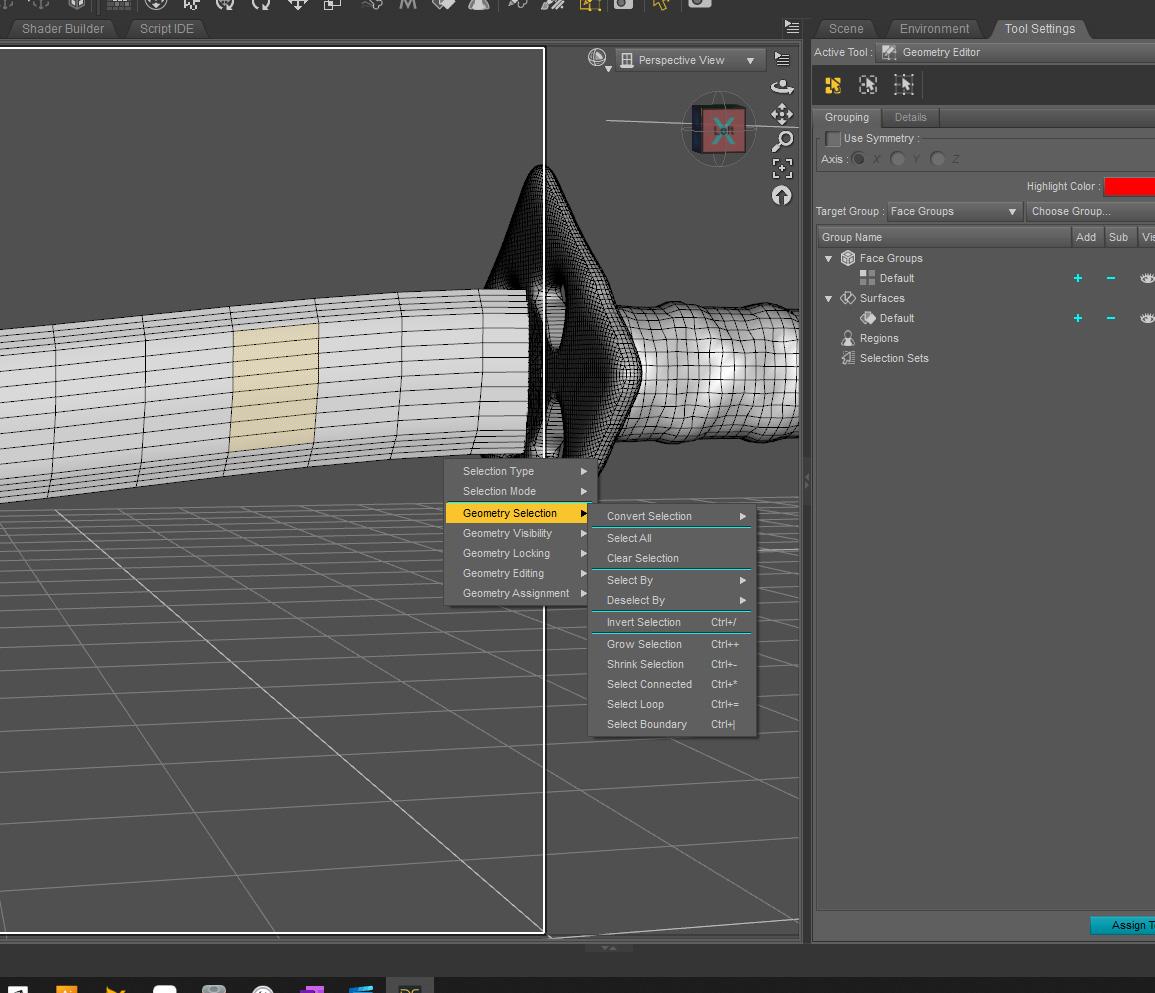
Task: Select the edge selection mode icon
Action: click(x=868, y=86)
